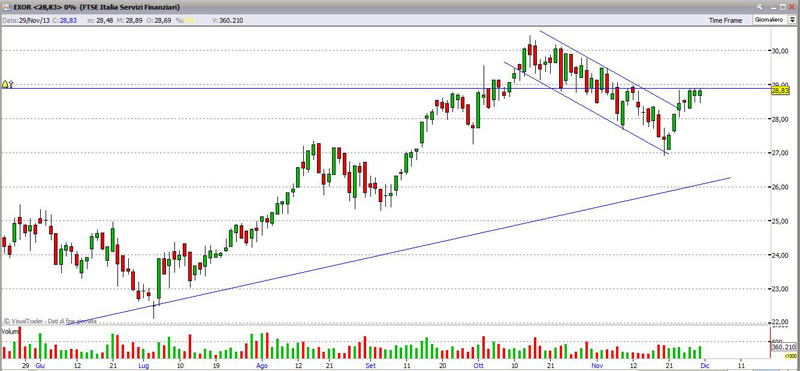Click the Giu month label on the time axis
800x371 pixels.
(x=41, y=366)
